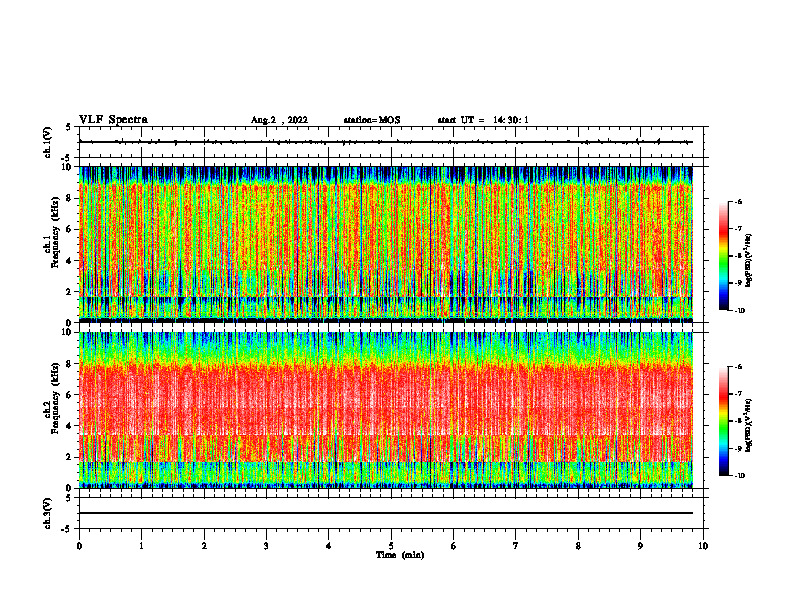The height and width of the screenshot is (612, 792).
Task: Click the "-10" tick on ch.2 color bar
Action: [x=739, y=476]
